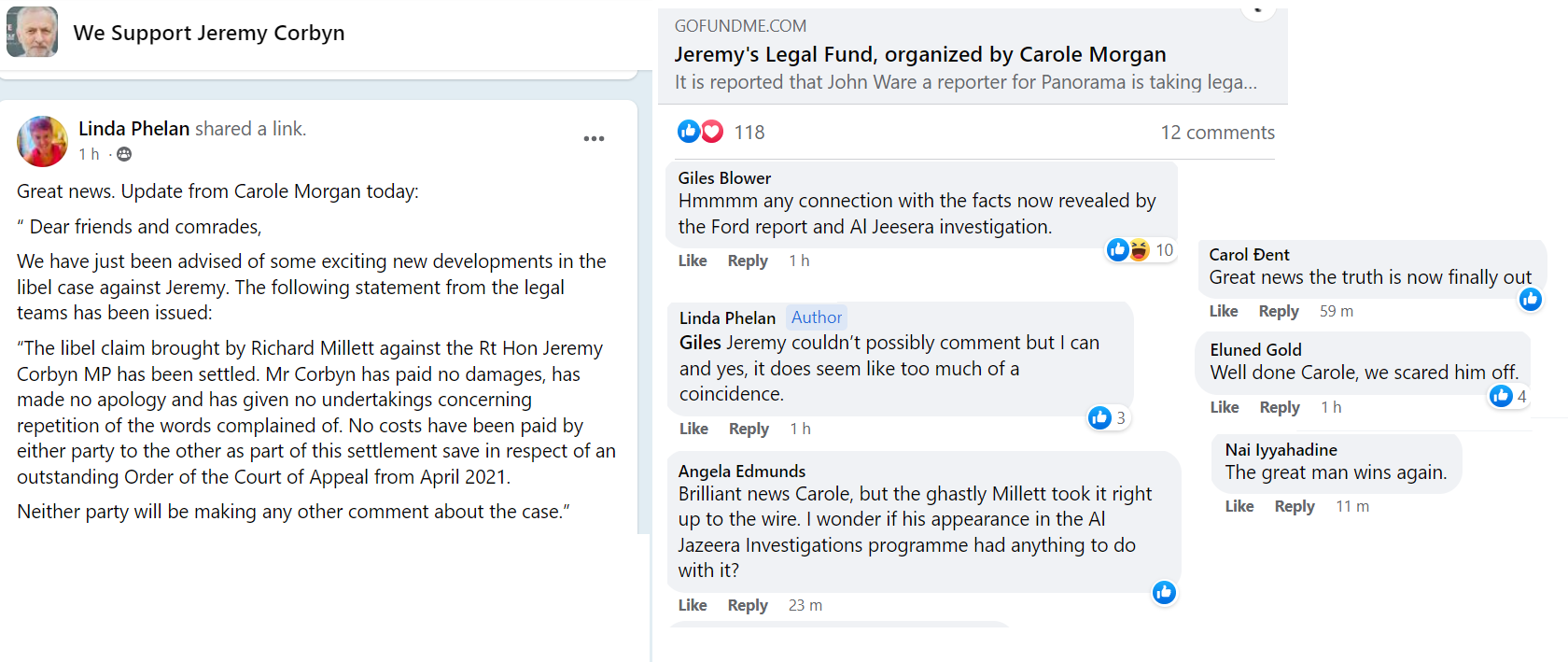The height and width of the screenshot is (662, 1568).
Task: Click the post audience globe icon
Action: click(124, 154)
